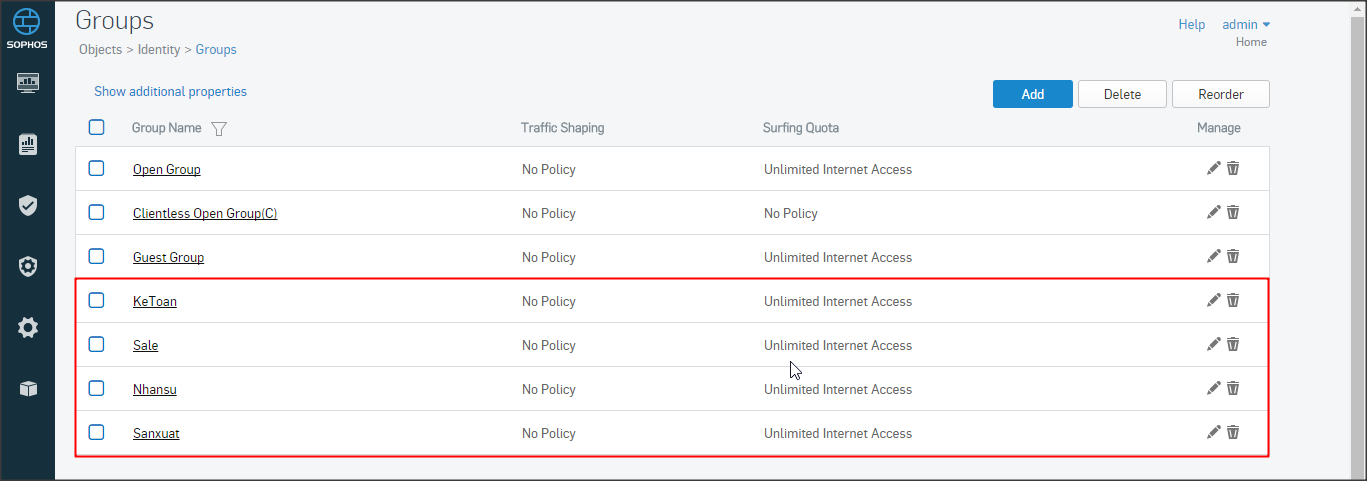Expand the admin user dropdown
The height and width of the screenshot is (481, 1367).
pos(1246,25)
